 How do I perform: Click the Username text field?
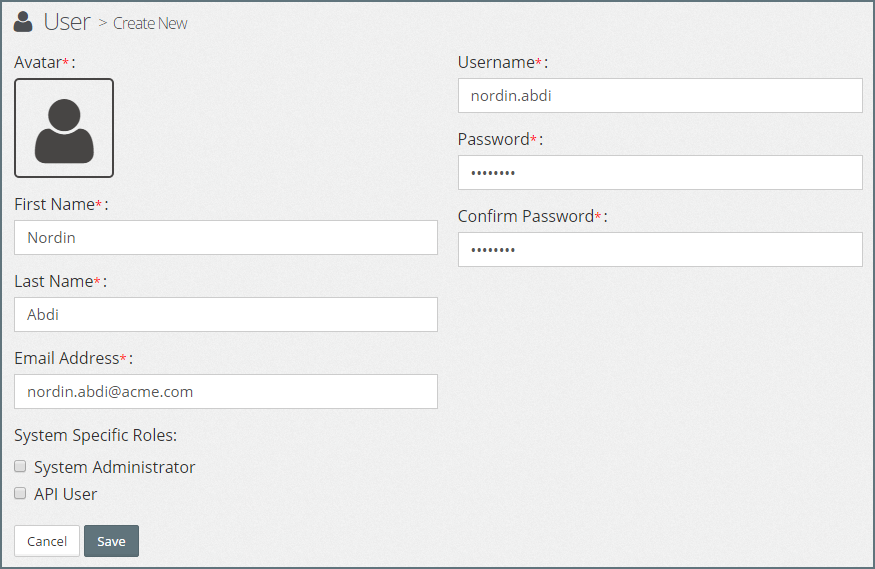pos(660,96)
